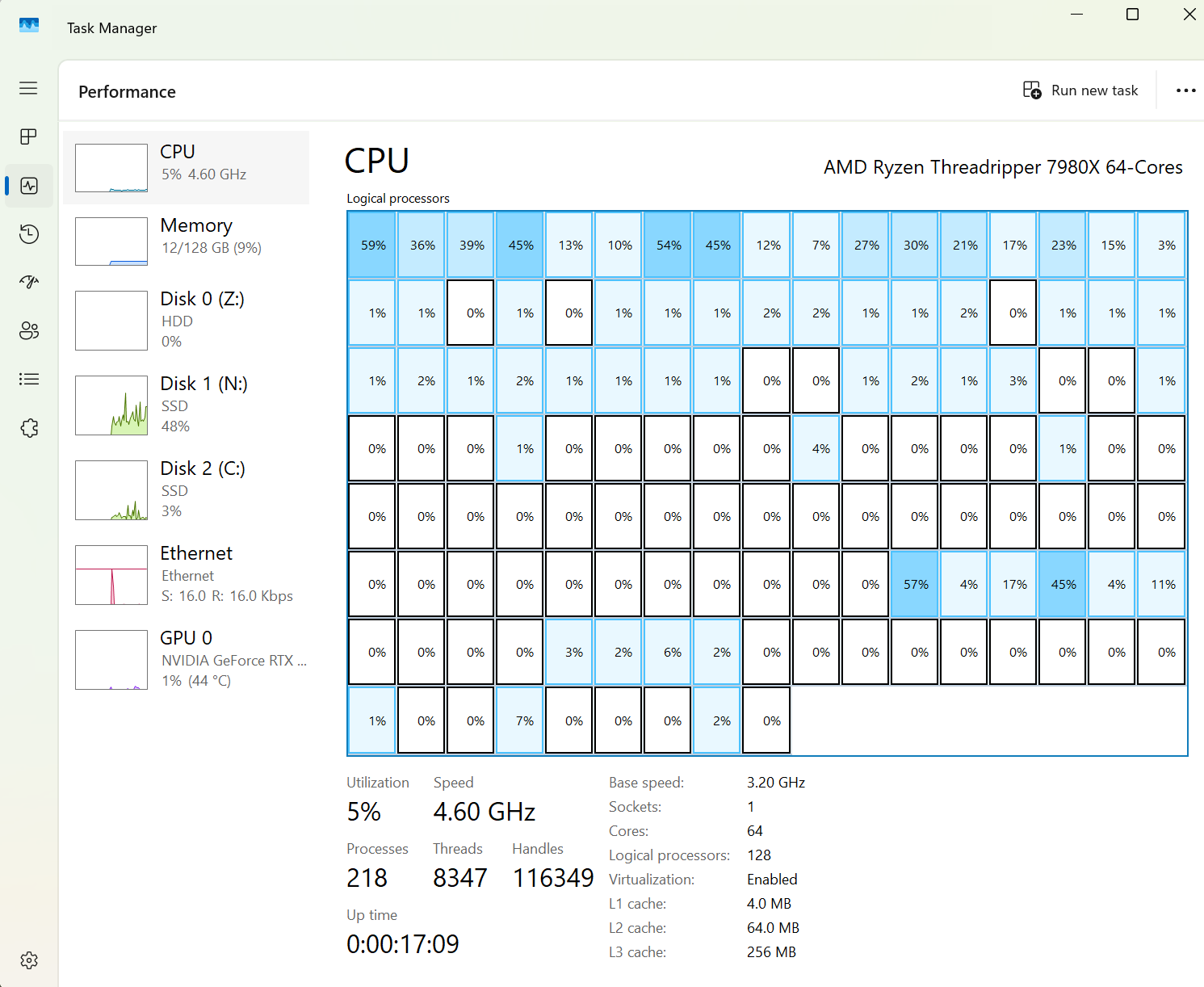Click the 57% logical processor cell
This screenshot has width=1204, height=987.
915,585
